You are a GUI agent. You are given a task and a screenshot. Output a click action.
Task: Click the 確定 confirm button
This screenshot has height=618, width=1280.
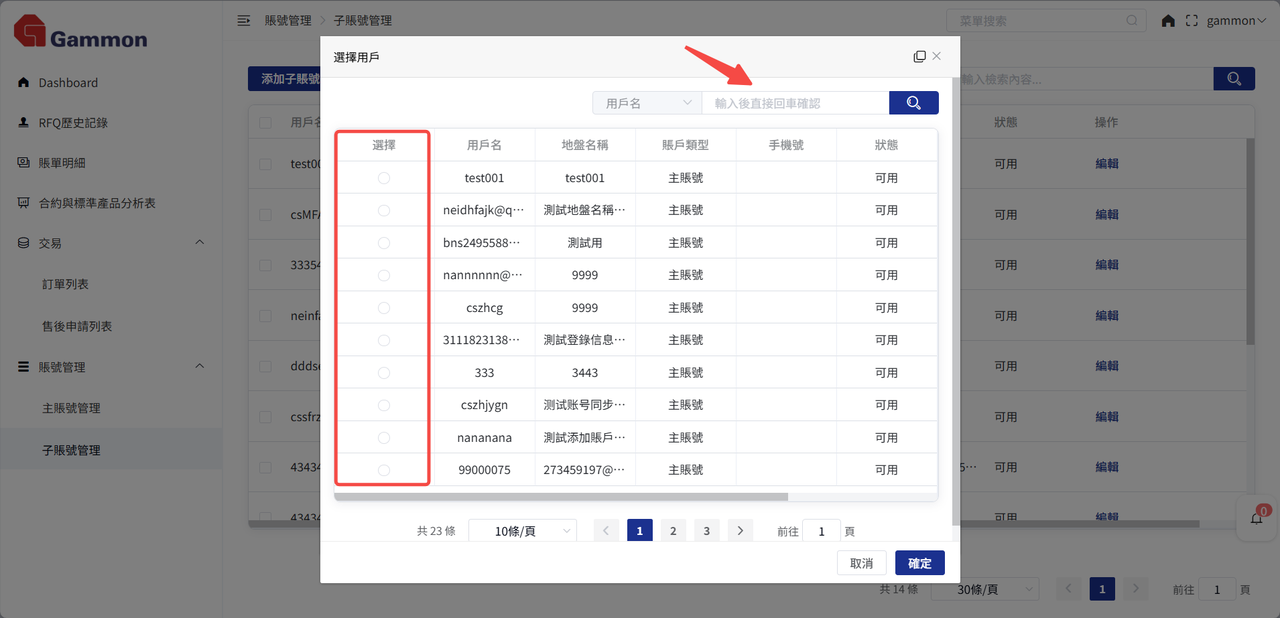919,563
